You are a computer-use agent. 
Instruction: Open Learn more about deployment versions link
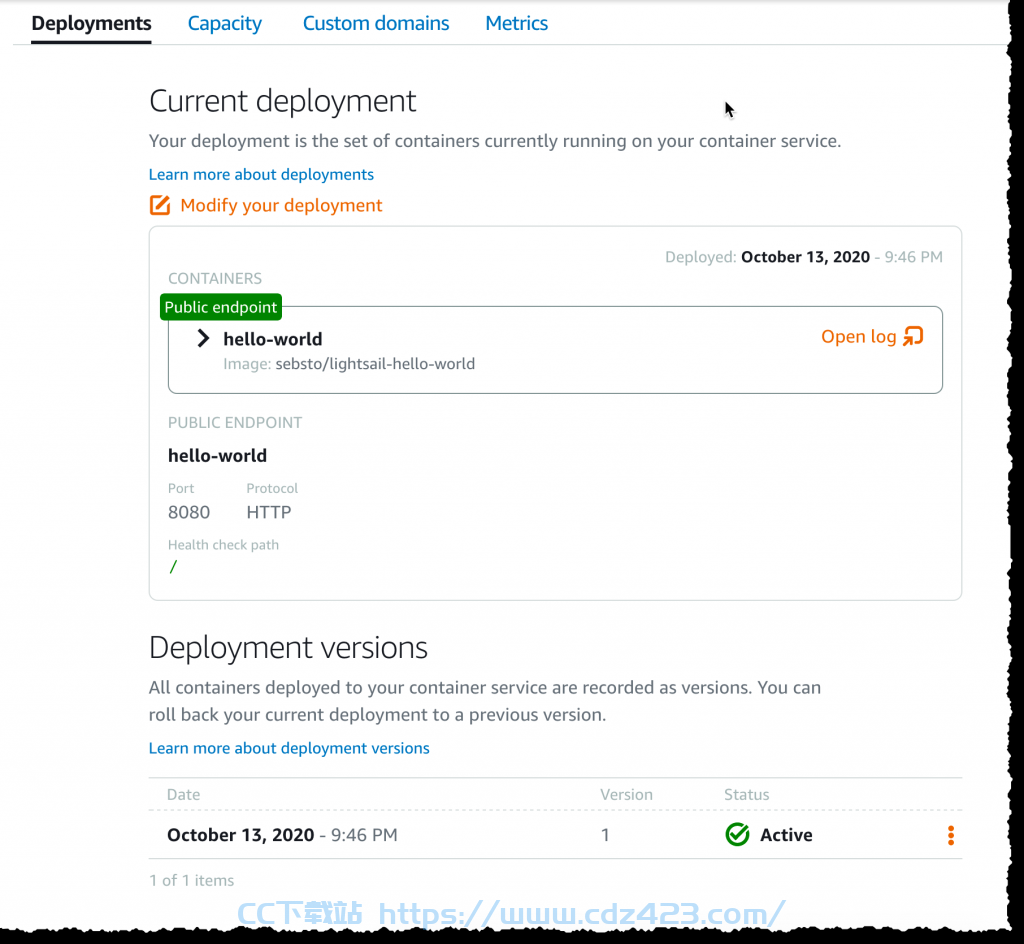point(289,748)
